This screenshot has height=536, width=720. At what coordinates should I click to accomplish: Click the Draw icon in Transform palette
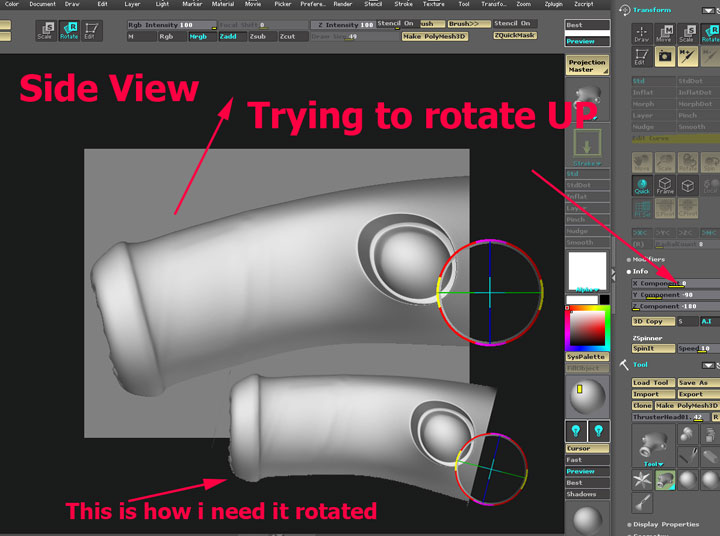[641, 34]
